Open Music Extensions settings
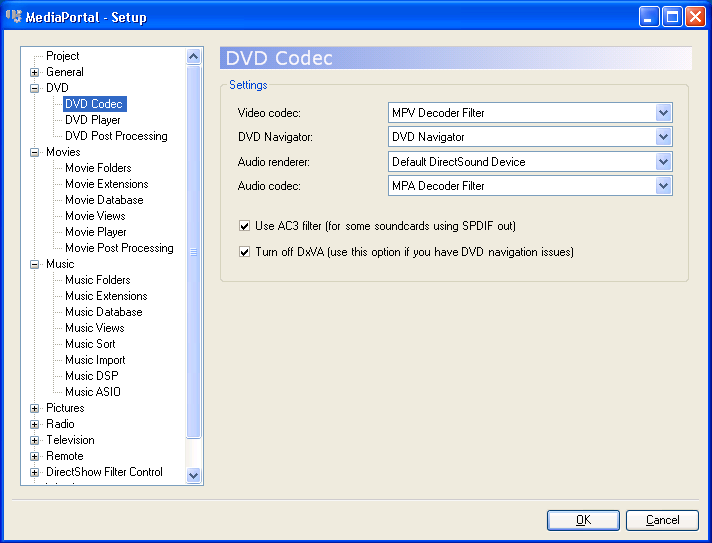Image resolution: width=712 pixels, height=543 pixels. pos(106,296)
